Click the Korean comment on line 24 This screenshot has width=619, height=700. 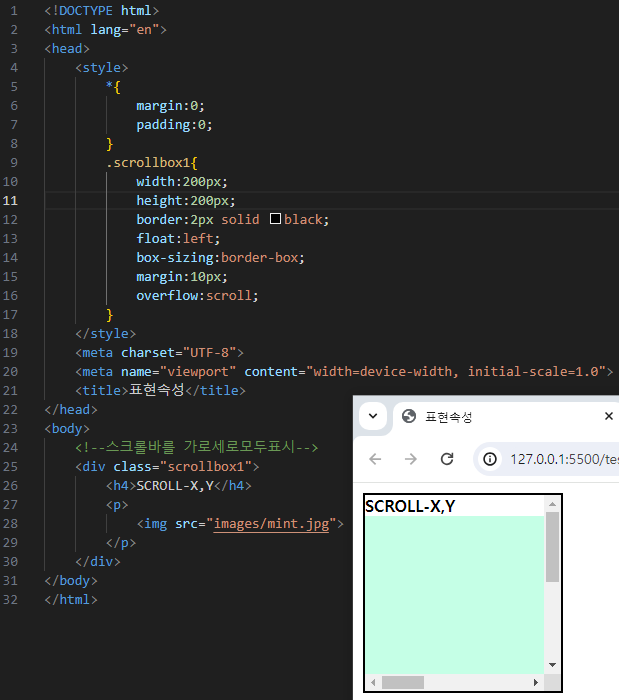(196, 447)
